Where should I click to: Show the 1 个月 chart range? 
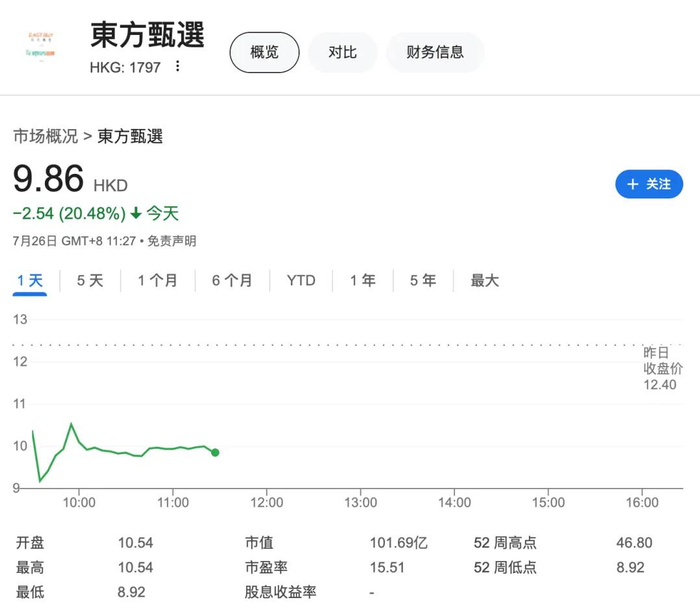(157, 281)
